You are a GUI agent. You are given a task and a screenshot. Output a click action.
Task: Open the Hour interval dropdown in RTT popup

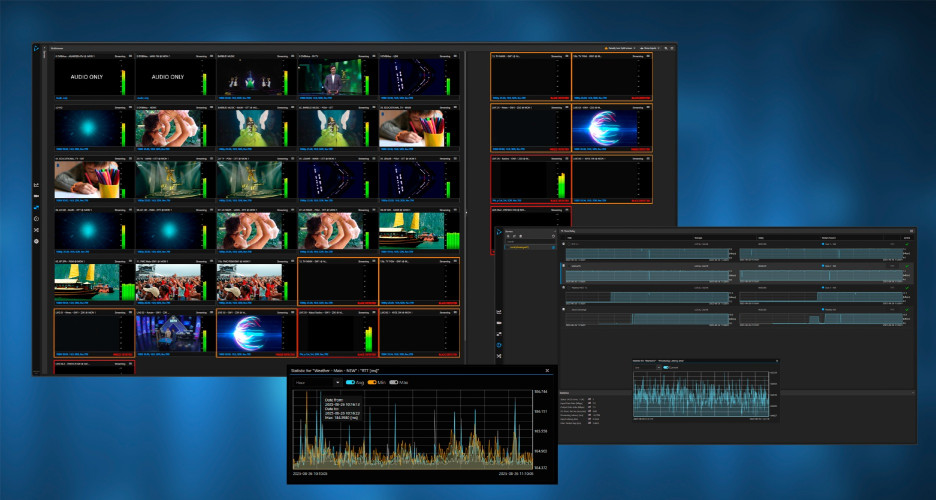pos(316,382)
